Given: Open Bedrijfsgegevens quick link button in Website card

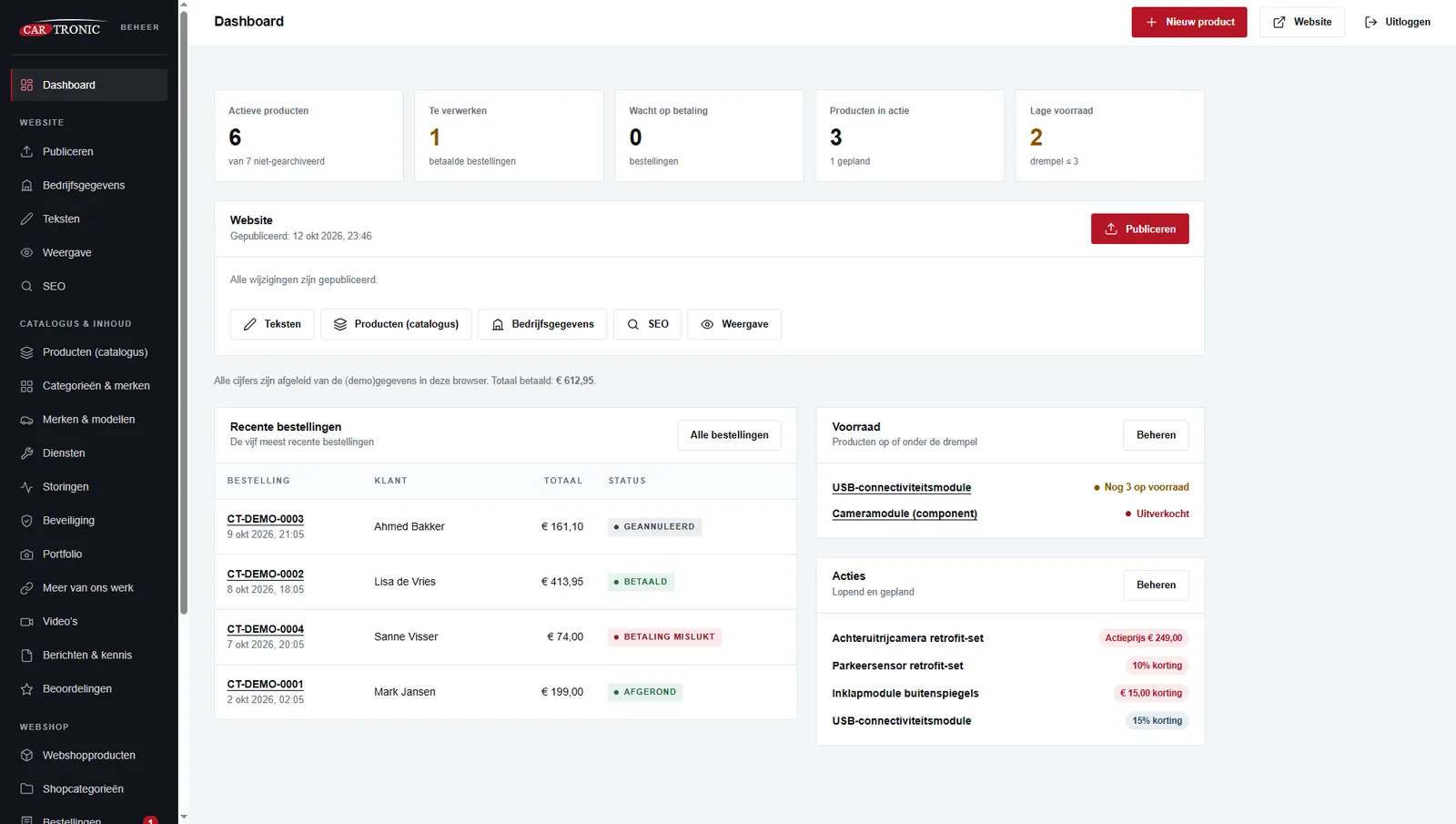Looking at the screenshot, I should (x=542, y=324).
